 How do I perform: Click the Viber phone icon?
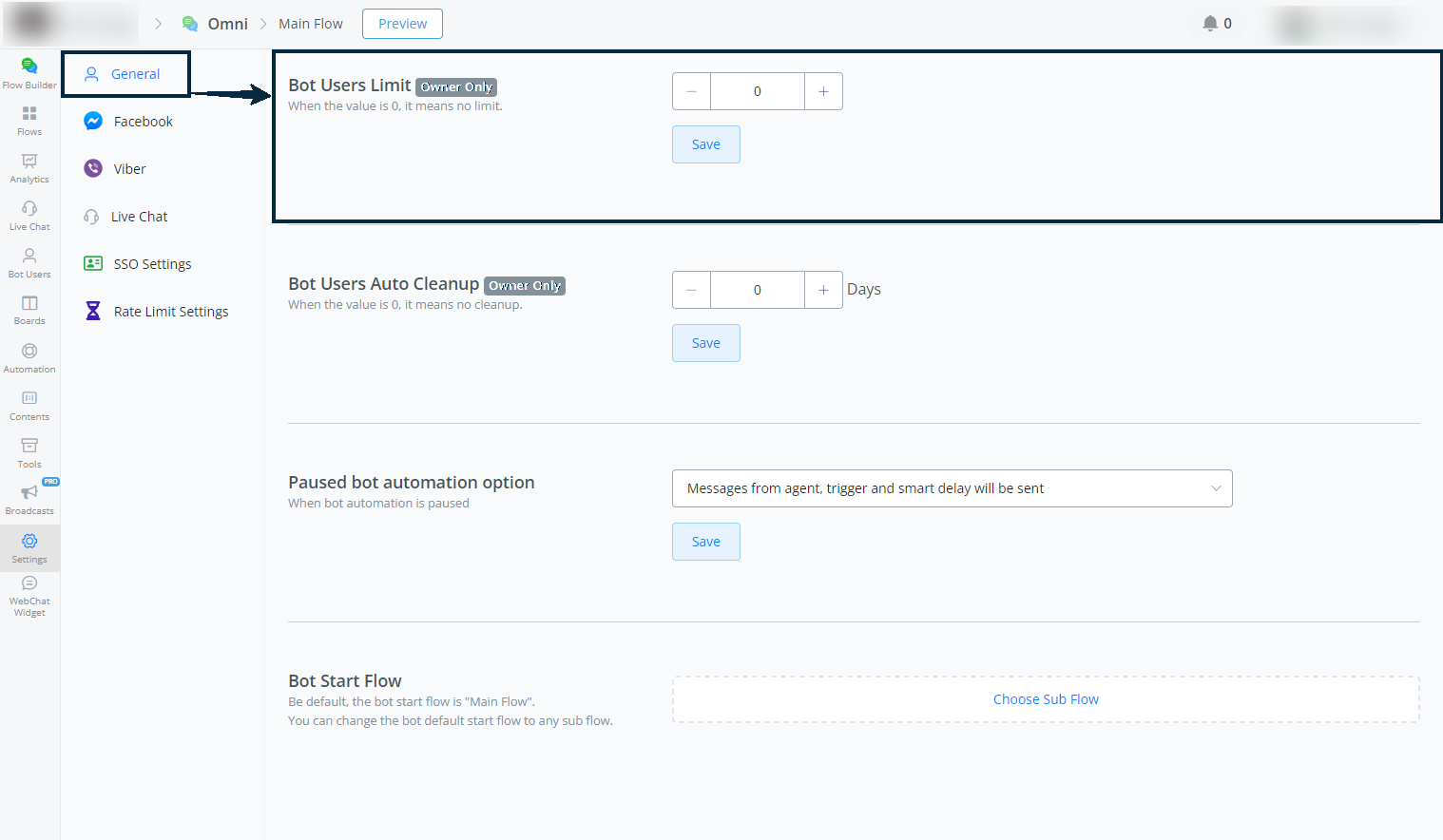click(93, 169)
